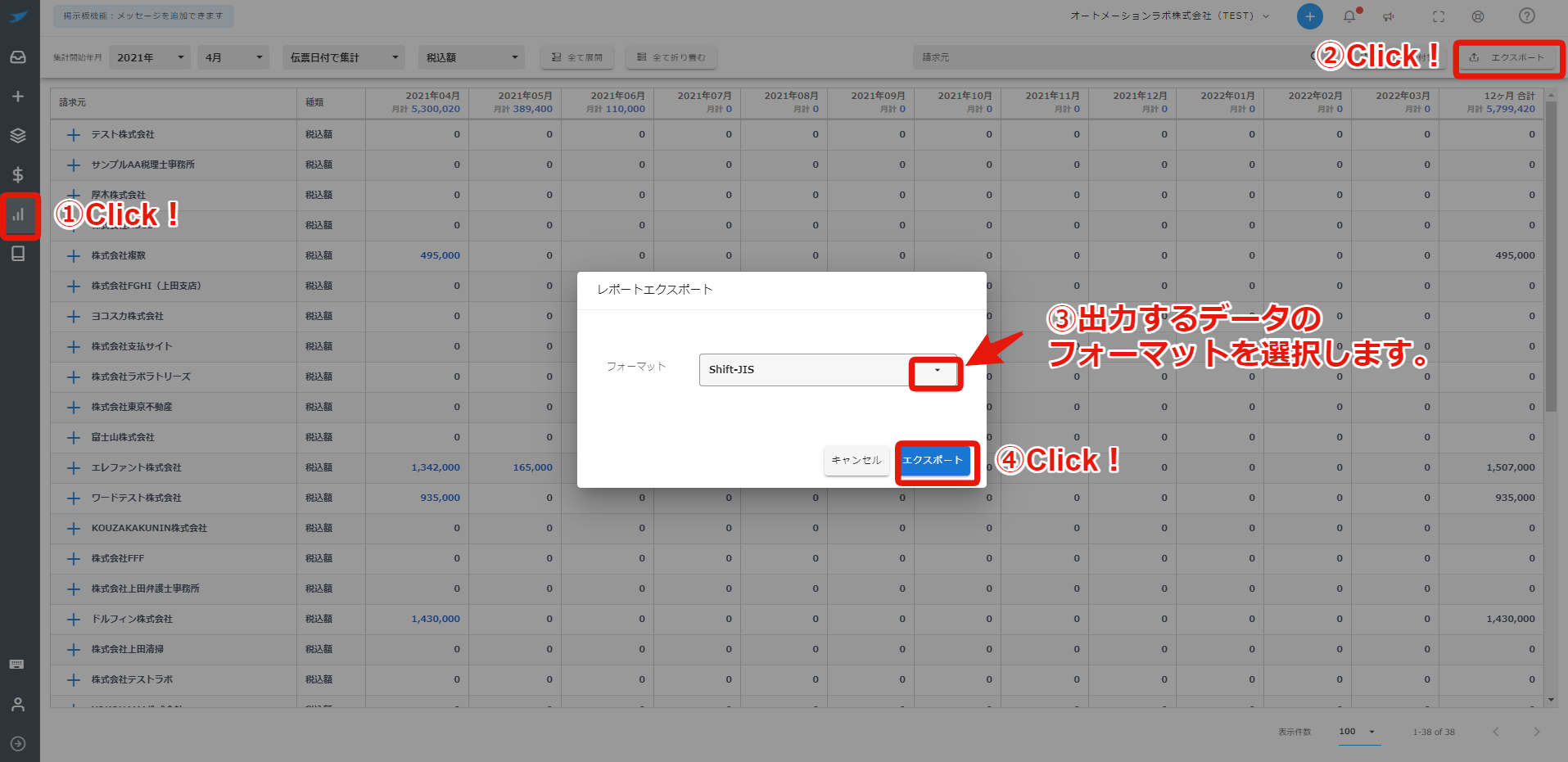Expand the ワードテスト株式会社 row
1568x762 pixels.
(74, 498)
